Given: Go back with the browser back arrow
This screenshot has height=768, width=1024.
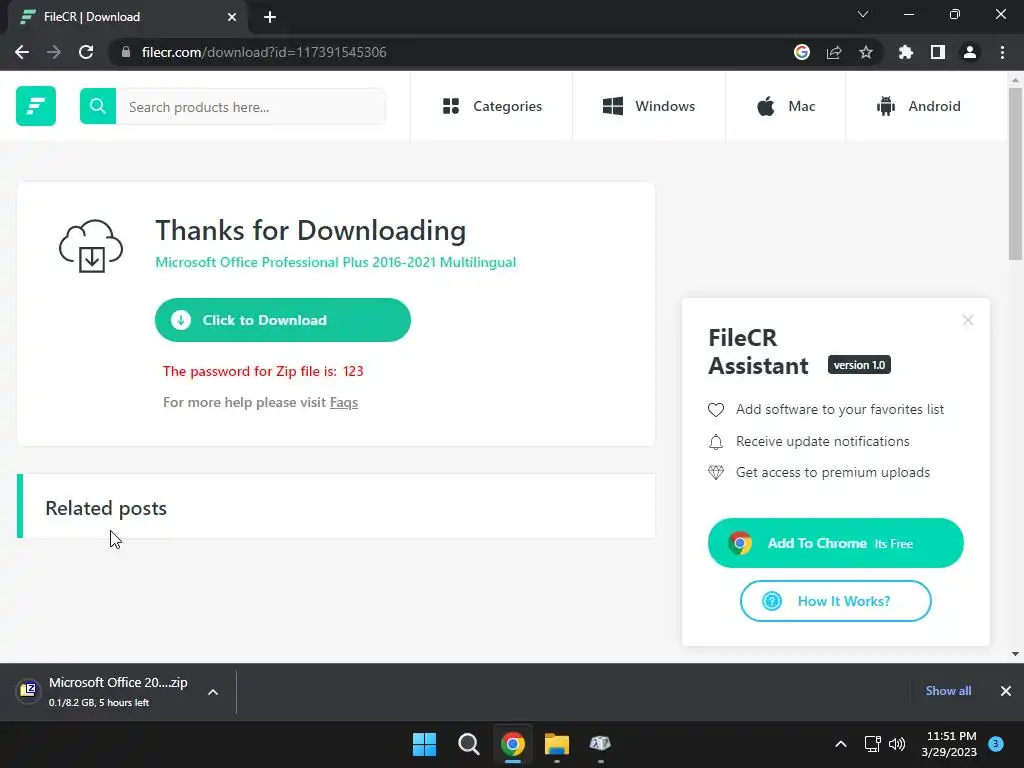Looking at the screenshot, I should point(22,52).
